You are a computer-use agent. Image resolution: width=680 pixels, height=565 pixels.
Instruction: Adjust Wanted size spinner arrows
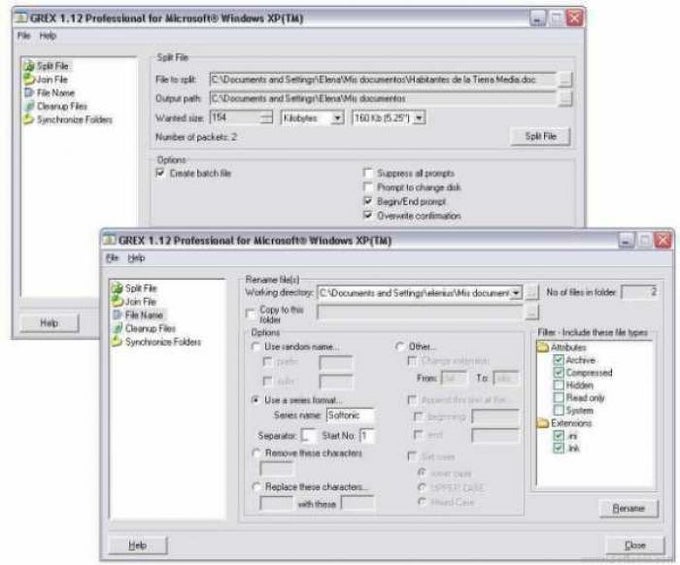point(266,118)
